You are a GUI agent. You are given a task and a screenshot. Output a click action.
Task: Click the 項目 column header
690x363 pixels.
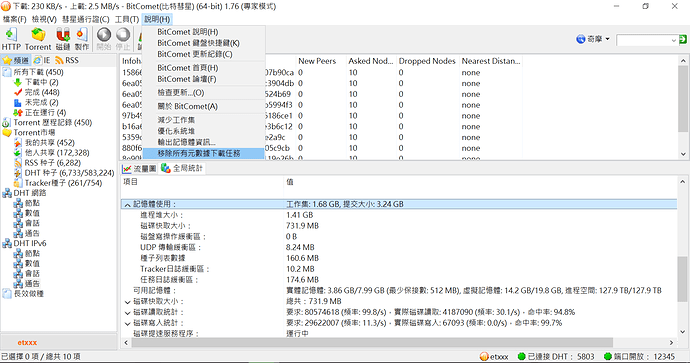tap(202, 182)
